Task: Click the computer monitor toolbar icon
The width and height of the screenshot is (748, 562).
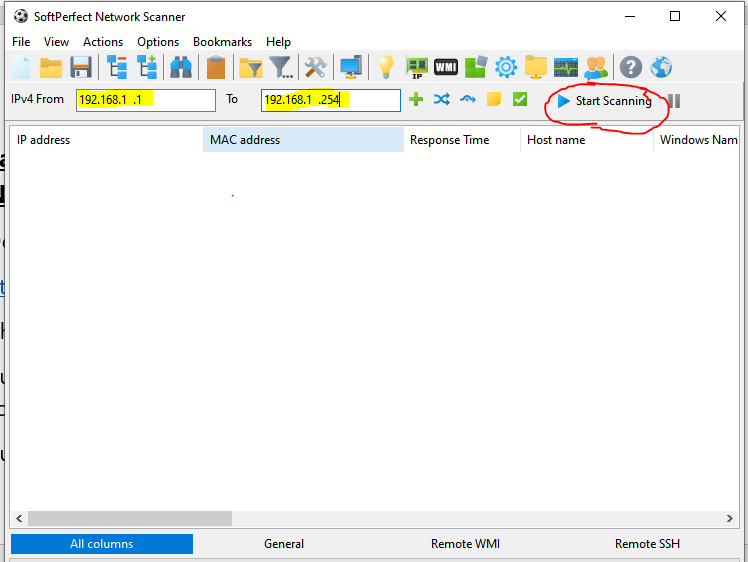Action: click(x=351, y=67)
